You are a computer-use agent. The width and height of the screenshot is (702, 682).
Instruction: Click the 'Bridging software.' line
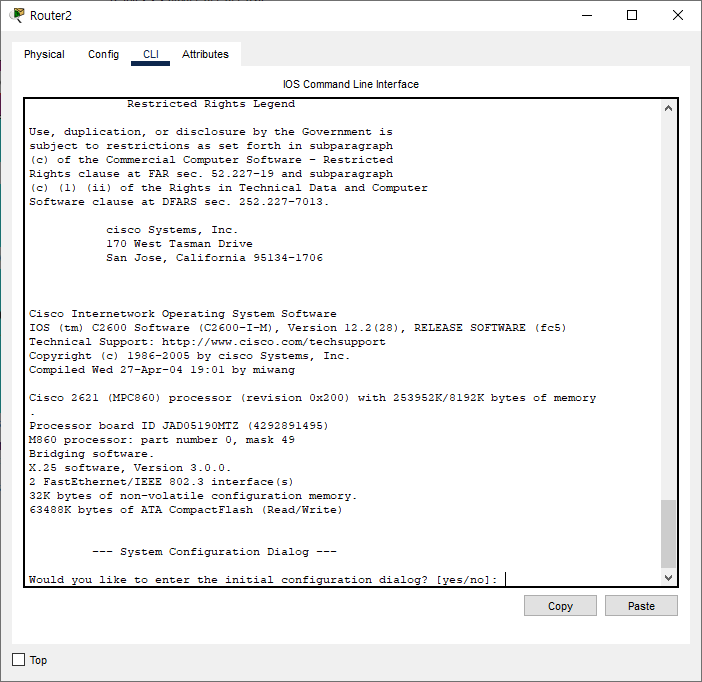tap(91, 454)
